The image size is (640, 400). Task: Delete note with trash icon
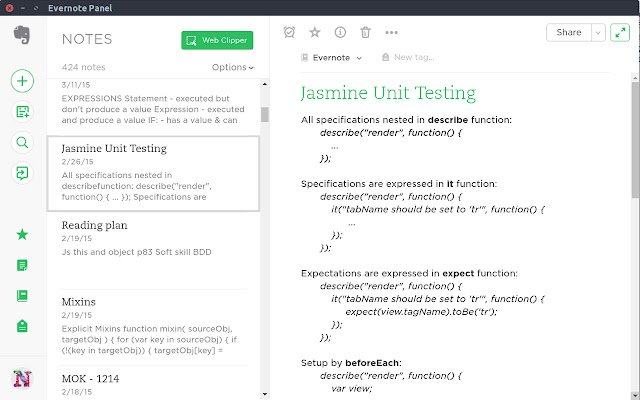(365, 32)
